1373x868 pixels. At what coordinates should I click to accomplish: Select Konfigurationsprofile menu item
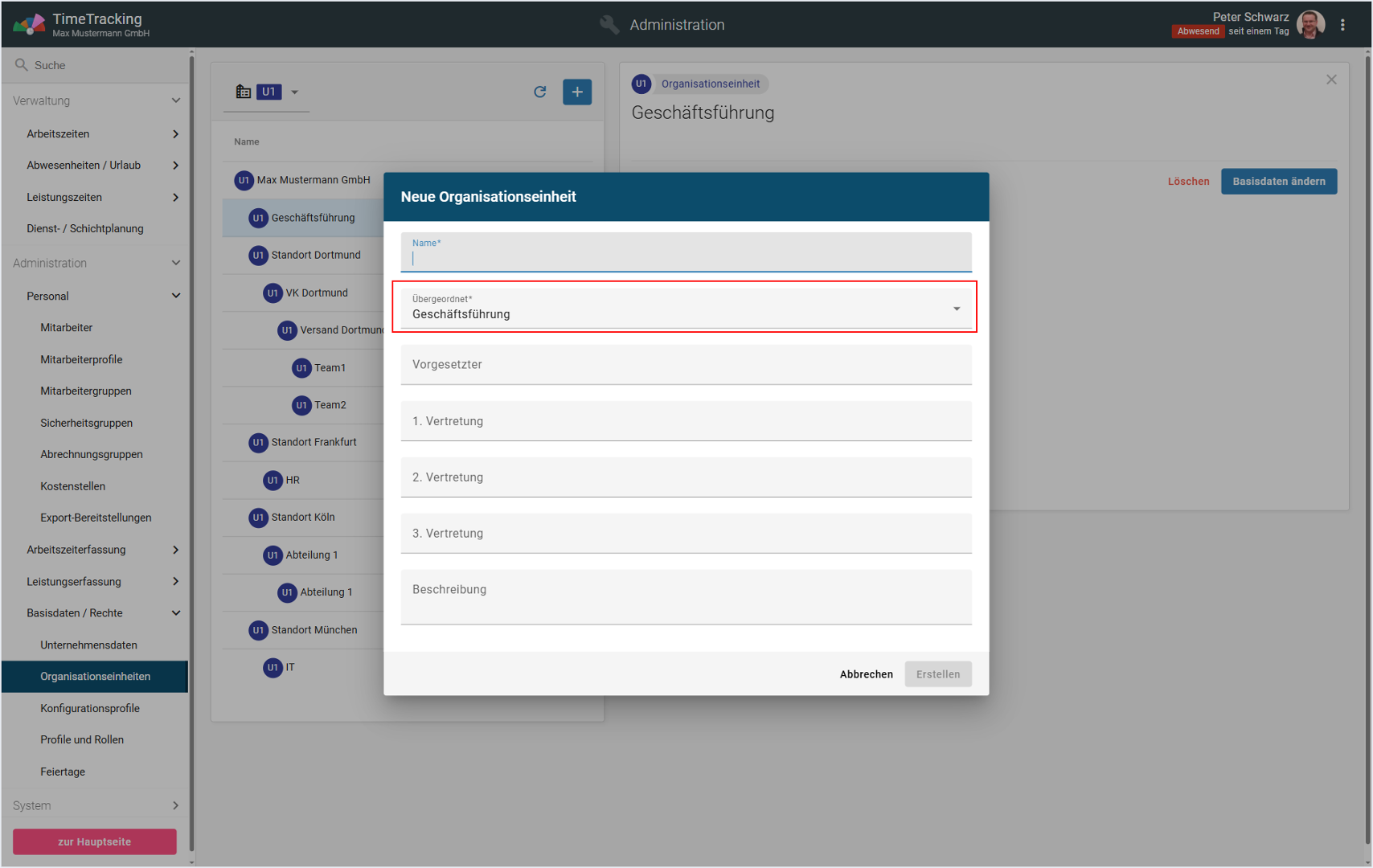(x=90, y=708)
